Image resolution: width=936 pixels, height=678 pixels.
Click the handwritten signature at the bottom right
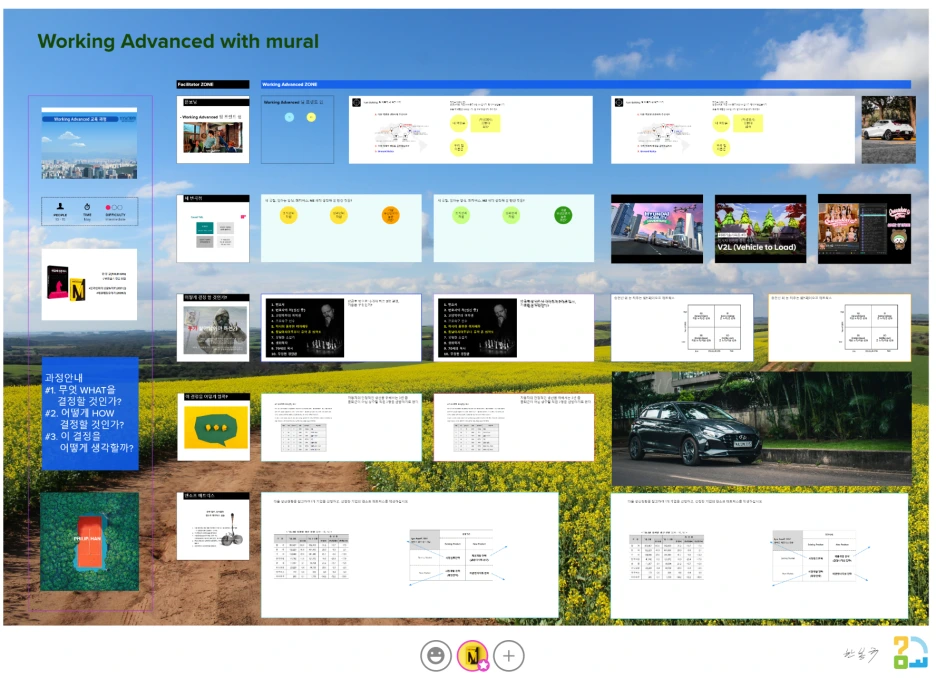coord(861,654)
